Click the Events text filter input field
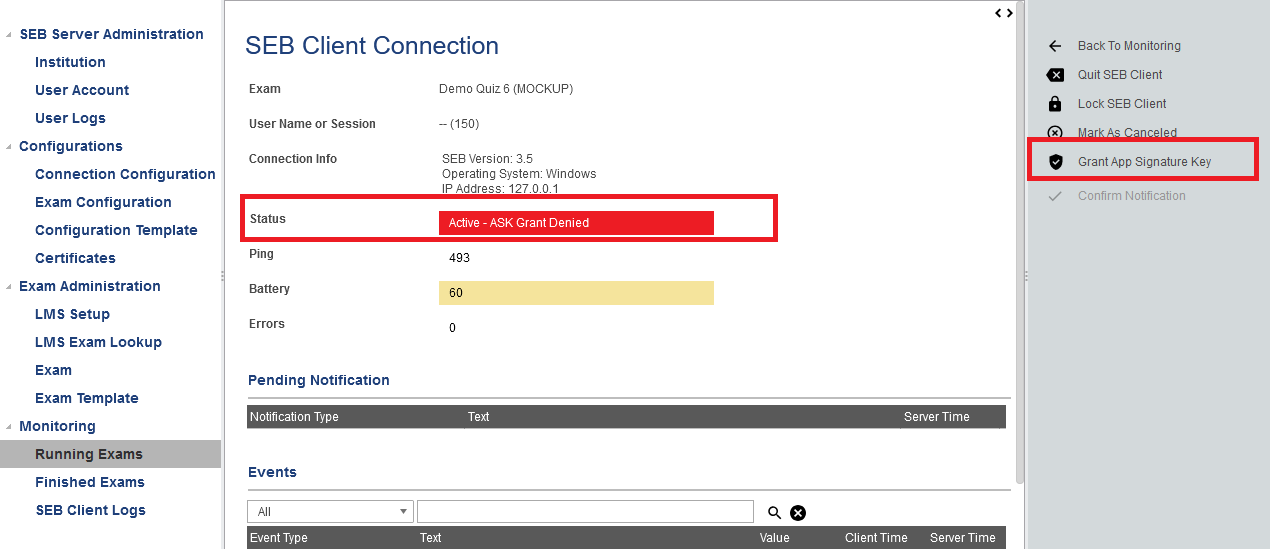Image resolution: width=1270 pixels, height=549 pixels. point(584,512)
